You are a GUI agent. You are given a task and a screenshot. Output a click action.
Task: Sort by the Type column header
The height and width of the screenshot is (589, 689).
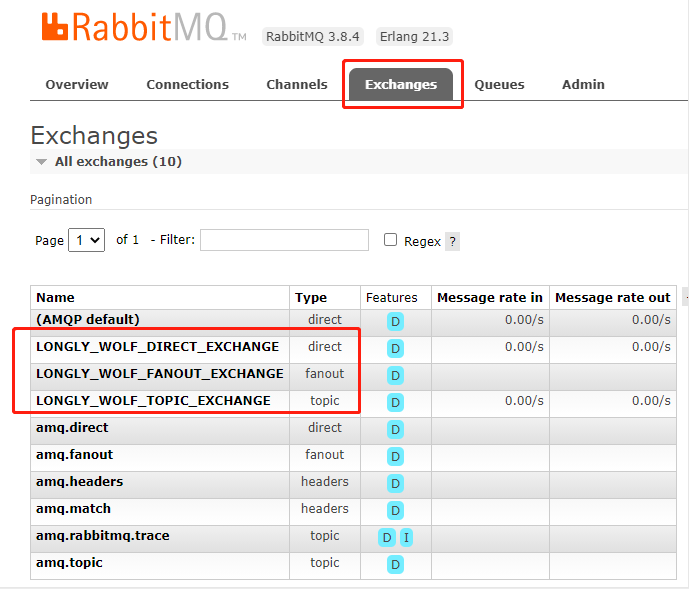(x=311, y=298)
